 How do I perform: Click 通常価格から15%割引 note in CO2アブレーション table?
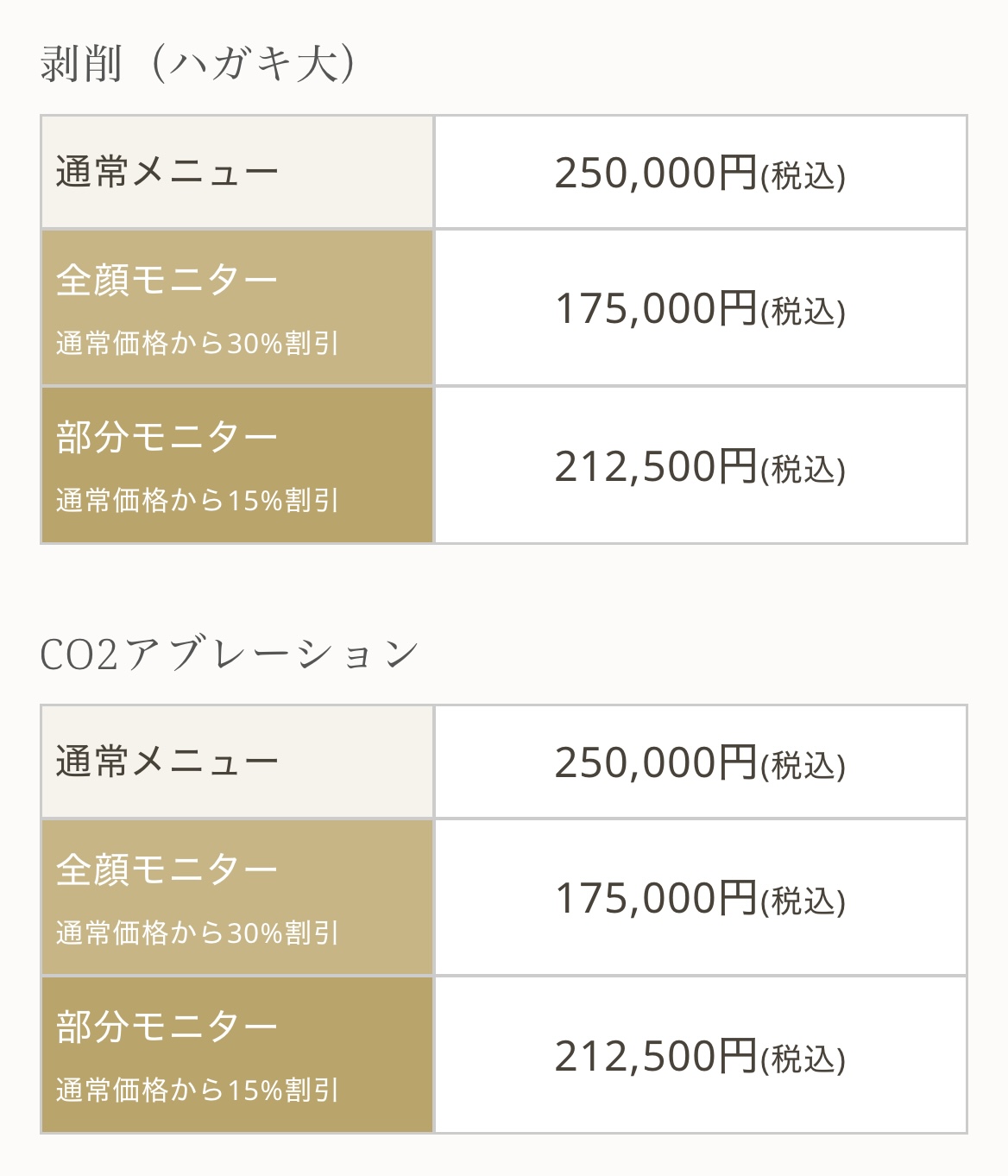click(x=198, y=1091)
